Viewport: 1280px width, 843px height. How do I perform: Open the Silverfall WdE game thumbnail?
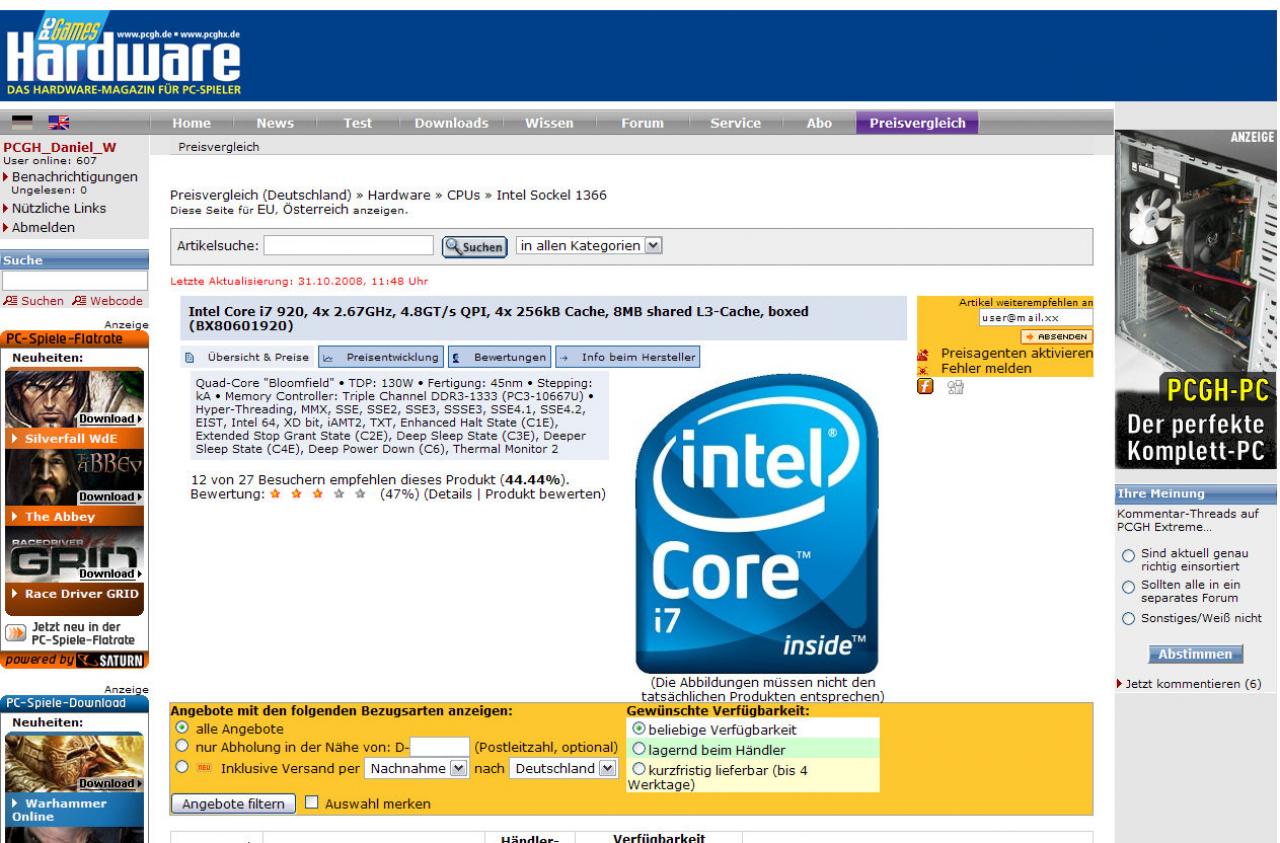coord(75,397)
